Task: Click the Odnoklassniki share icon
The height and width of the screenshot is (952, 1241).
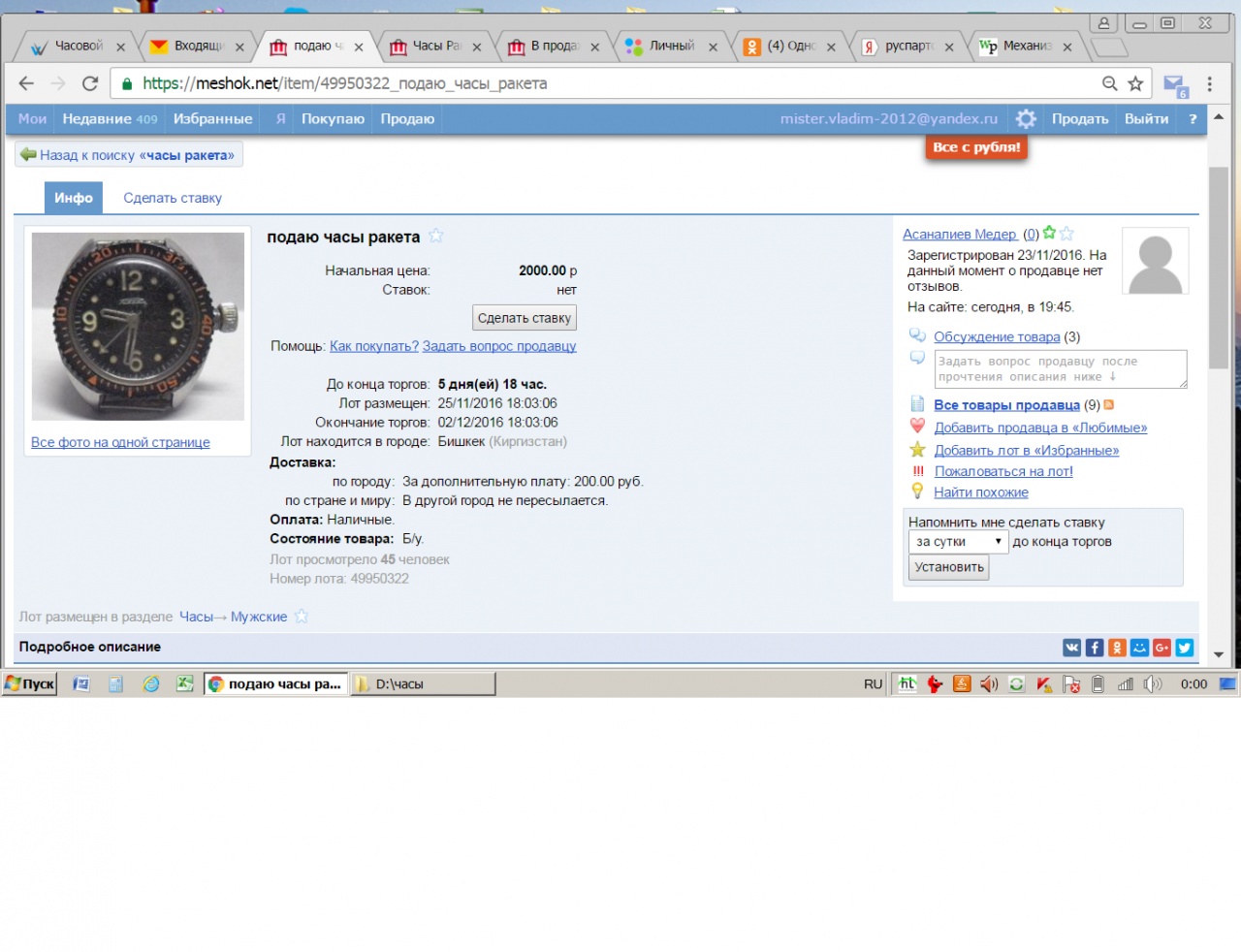Action: (1116, 648)
